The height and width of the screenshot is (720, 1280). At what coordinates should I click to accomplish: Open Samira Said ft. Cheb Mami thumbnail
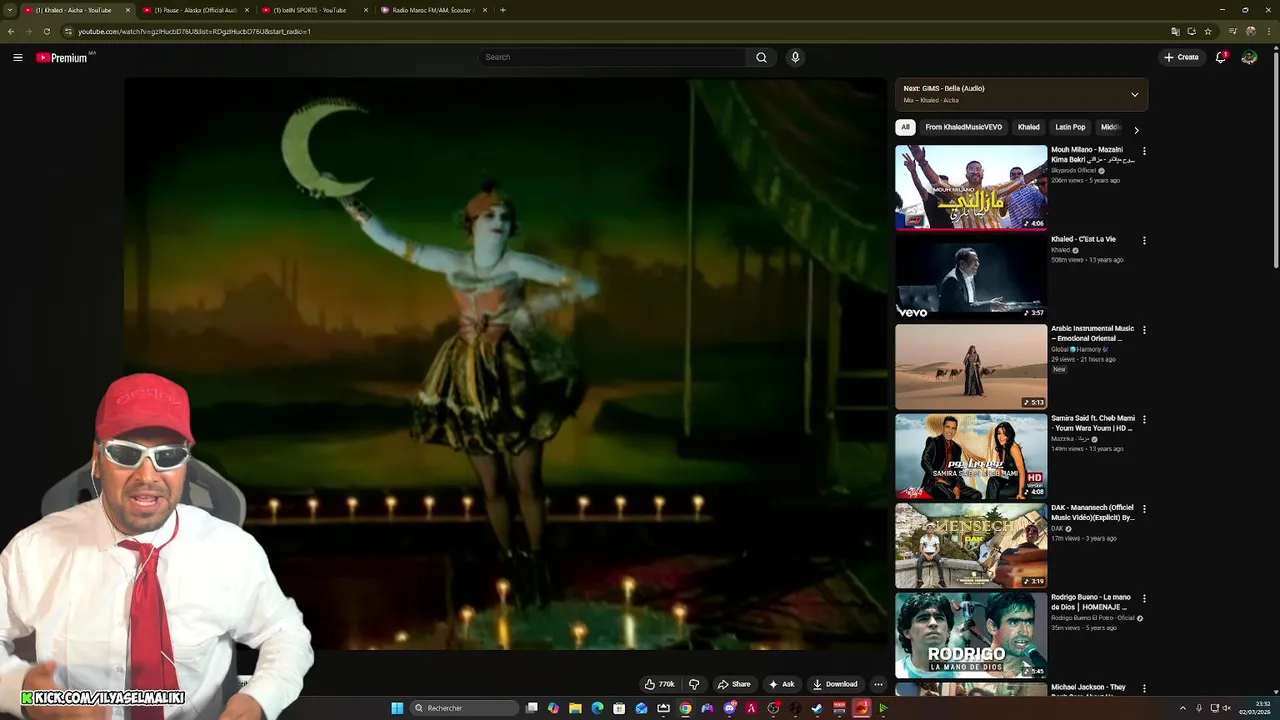click(971, 456)
